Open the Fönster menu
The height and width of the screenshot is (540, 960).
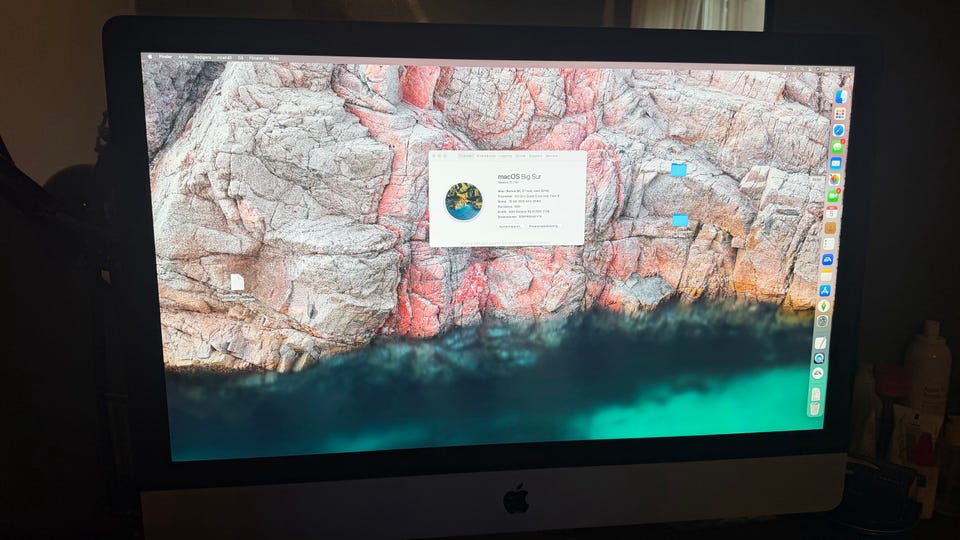[256, 58]
